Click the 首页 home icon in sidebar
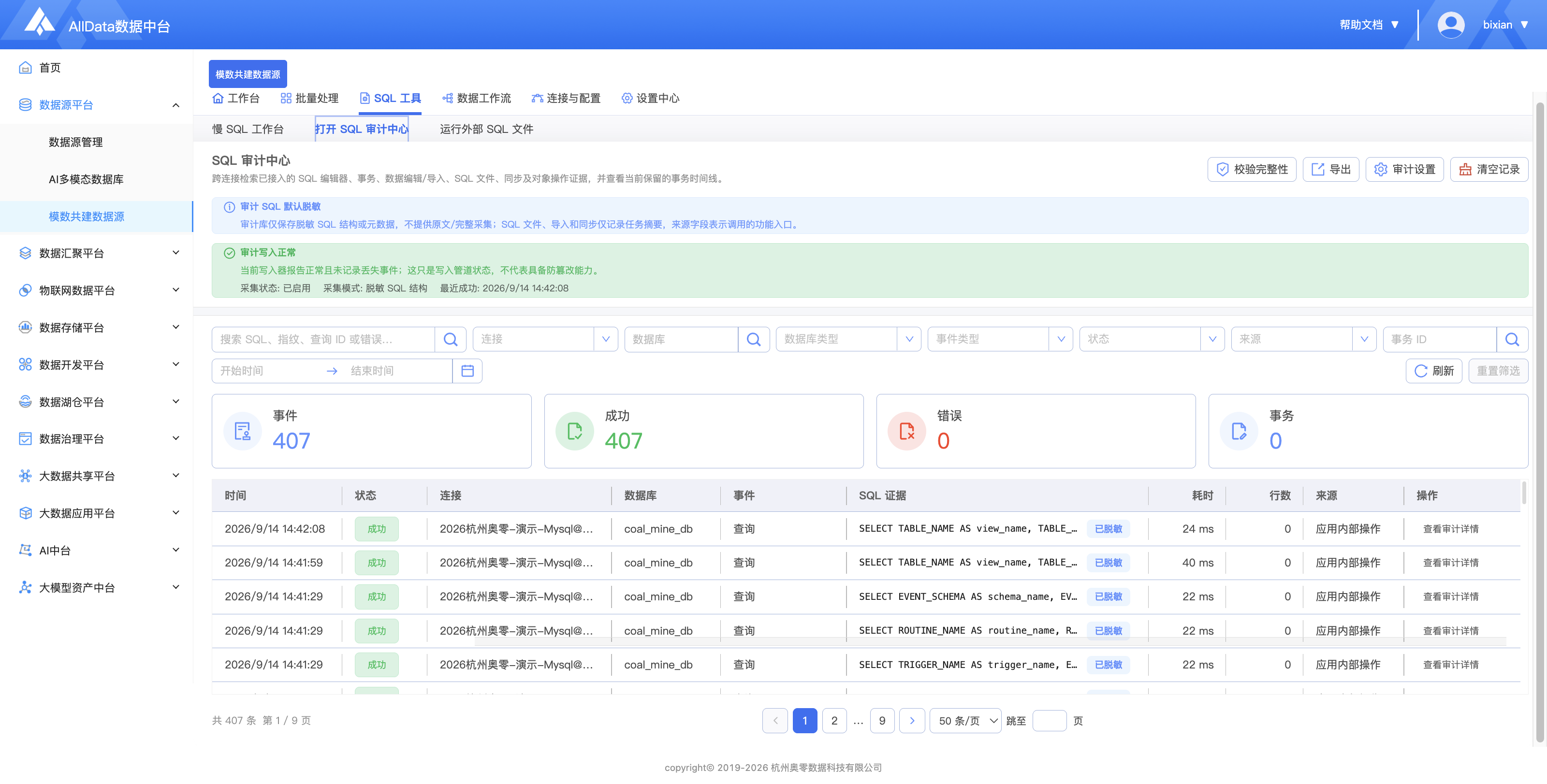Image resolution: width=1547 pixels, height=784 pixels. click(25, 67)
